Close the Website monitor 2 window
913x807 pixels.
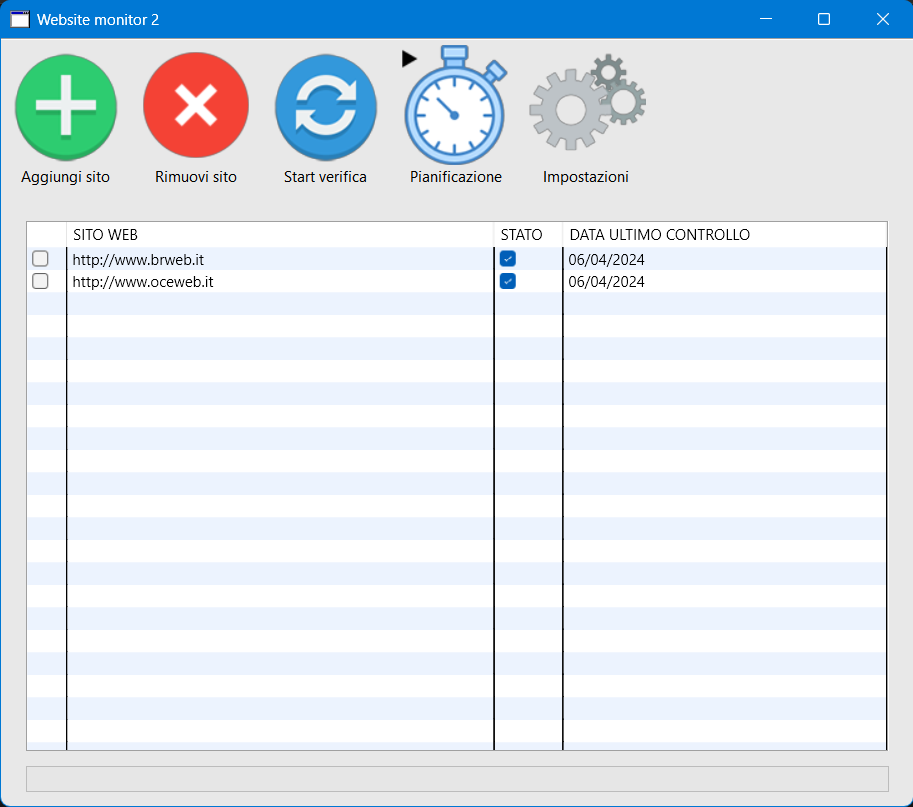883,19
